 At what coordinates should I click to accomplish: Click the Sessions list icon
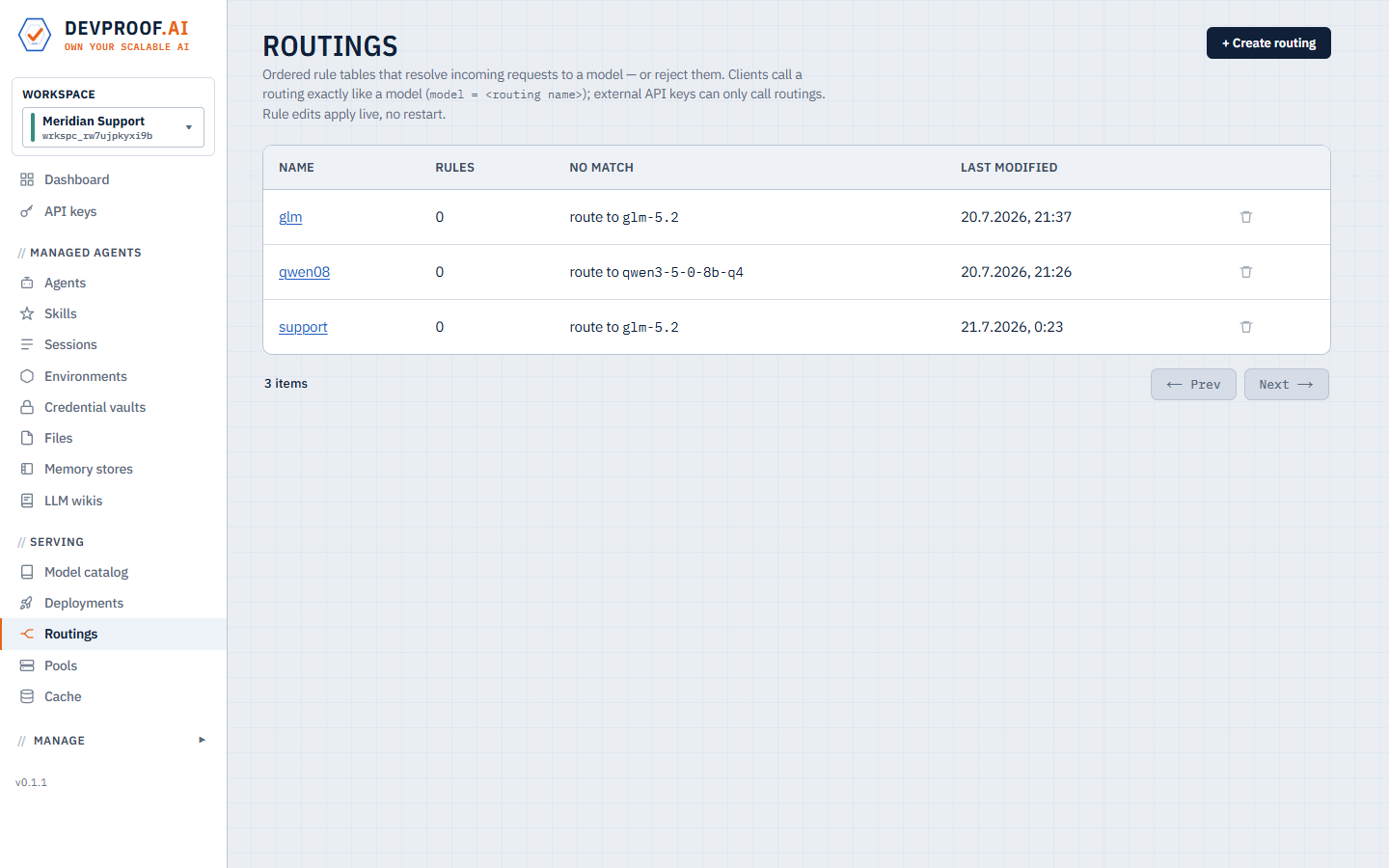27,344
